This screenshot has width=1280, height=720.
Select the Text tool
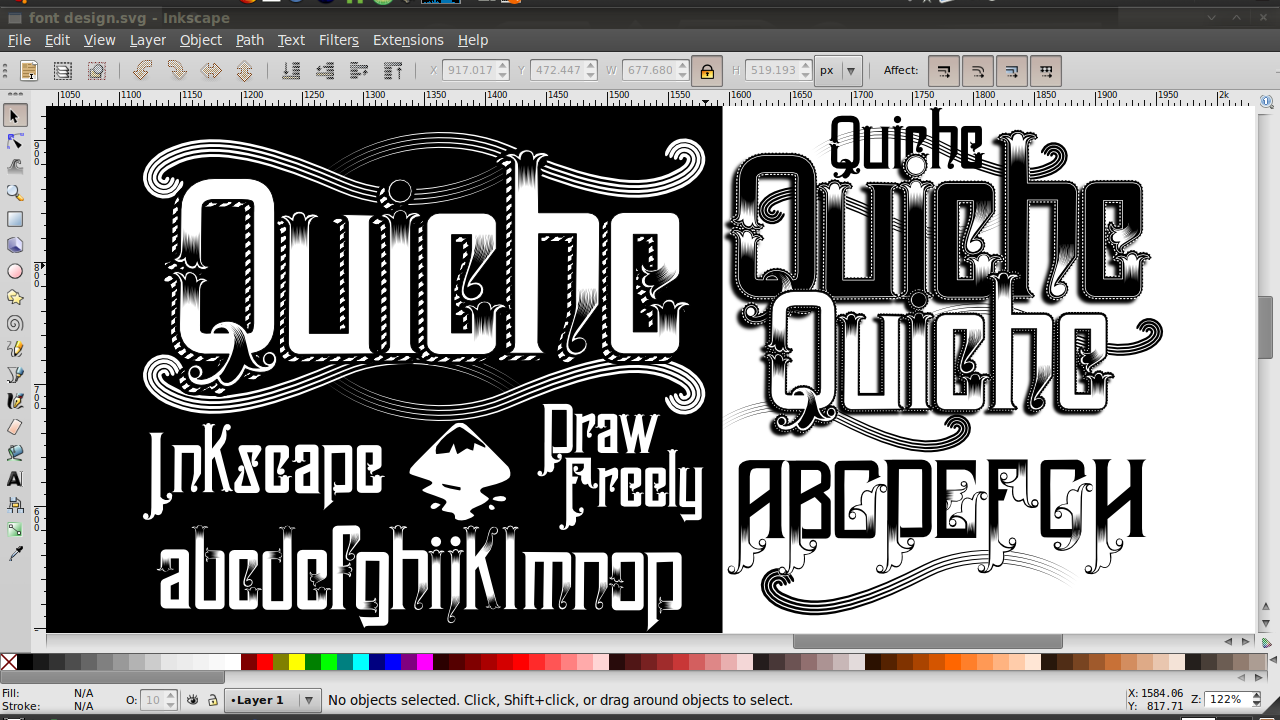pyautogui.click(x=14, y=479)
